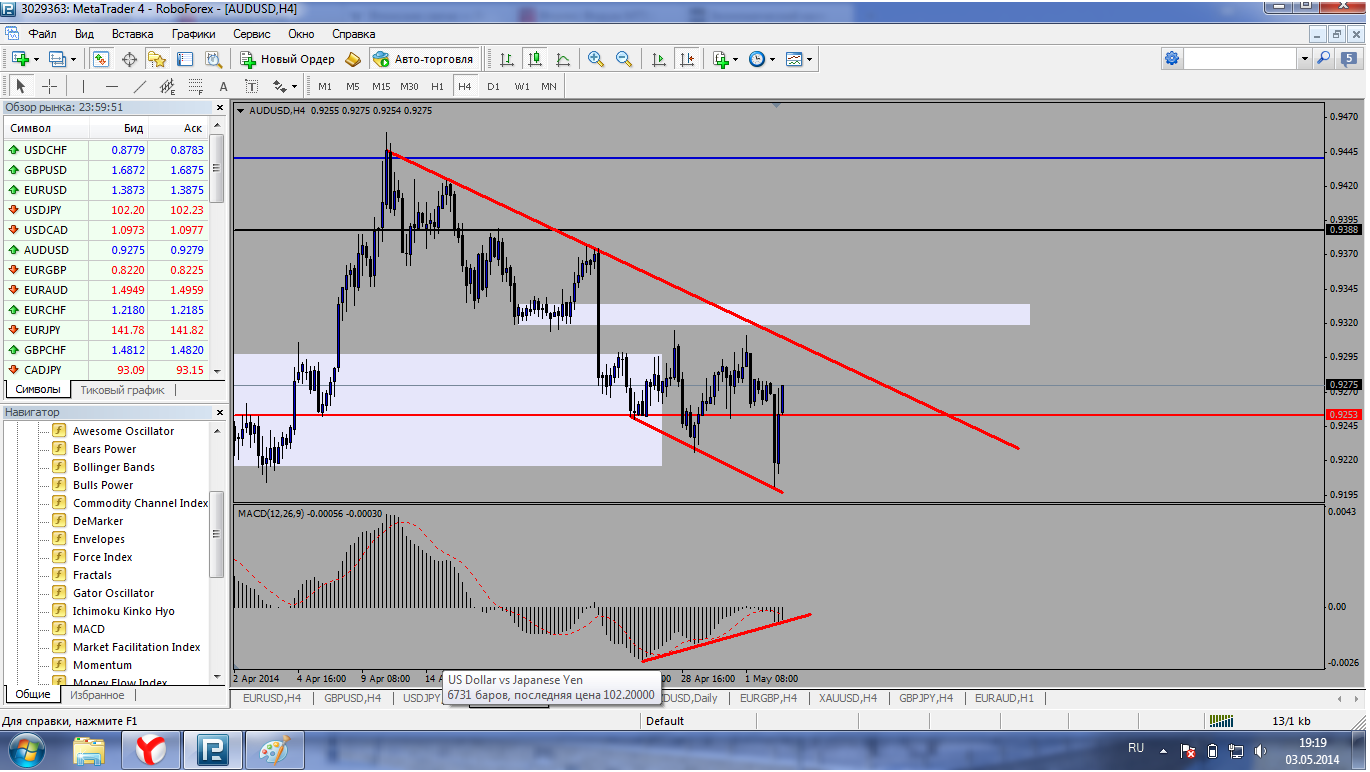Open the Файл menu

click(x=43, y=33)
